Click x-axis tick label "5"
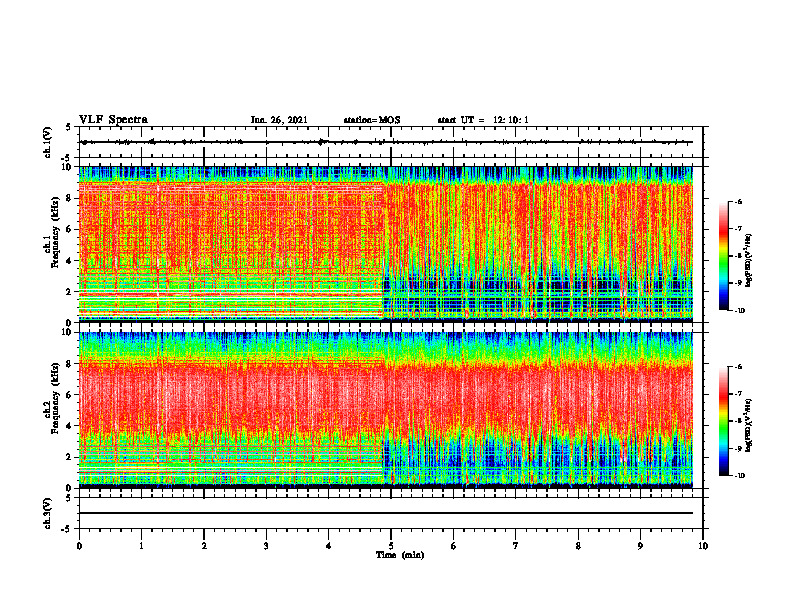The image size is (792, 612). [x=391, y=546]
